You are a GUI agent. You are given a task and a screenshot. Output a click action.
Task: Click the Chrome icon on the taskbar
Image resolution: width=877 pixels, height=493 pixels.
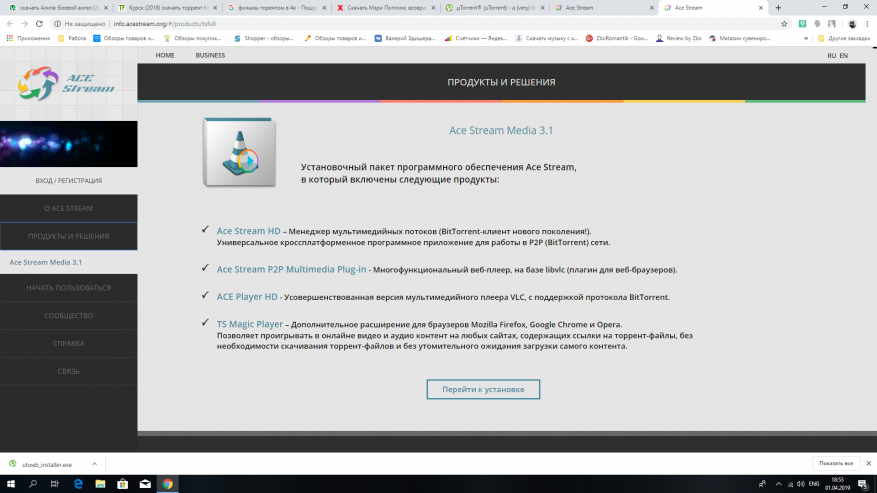click(167, 484)
